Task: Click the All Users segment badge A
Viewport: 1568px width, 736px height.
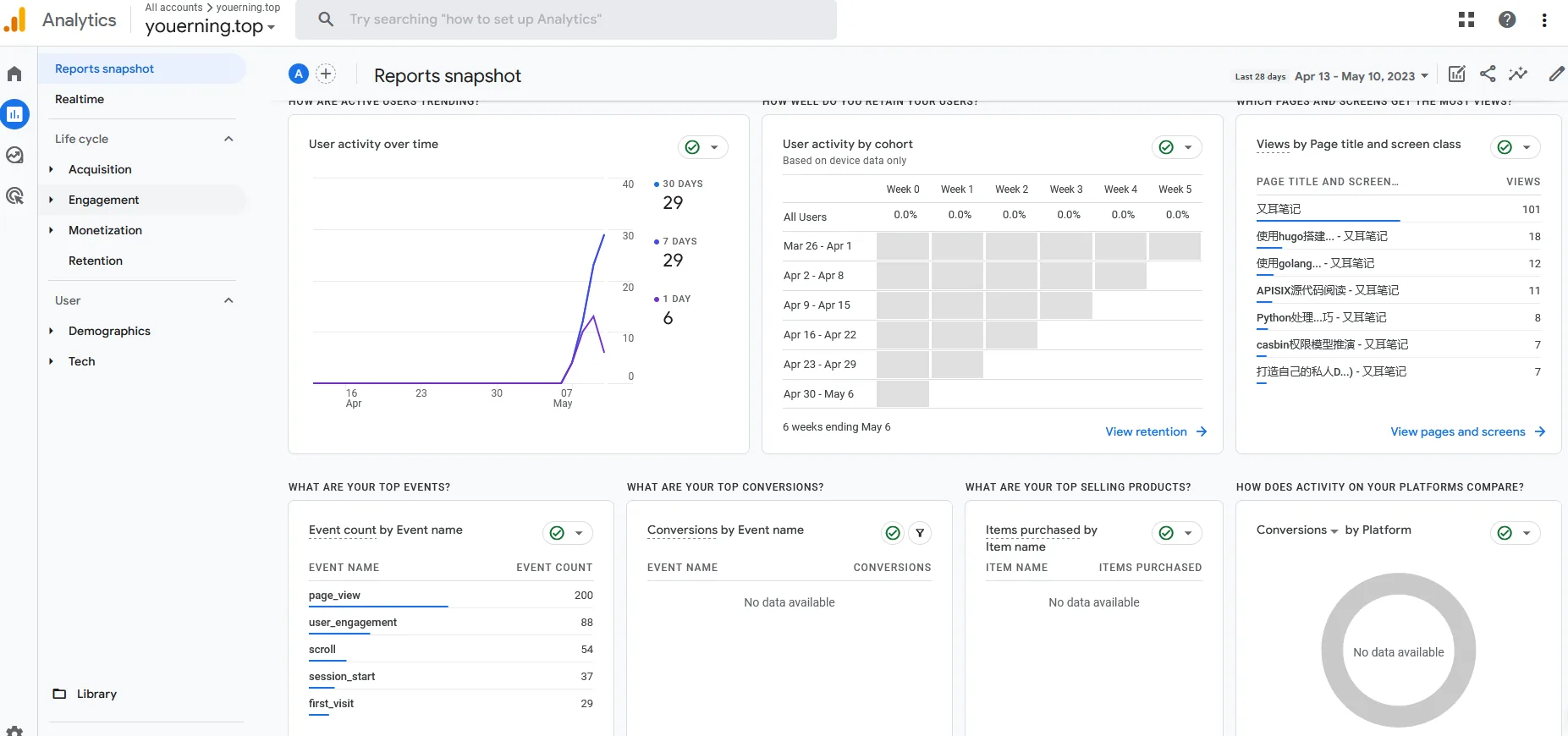Action: 299,74
